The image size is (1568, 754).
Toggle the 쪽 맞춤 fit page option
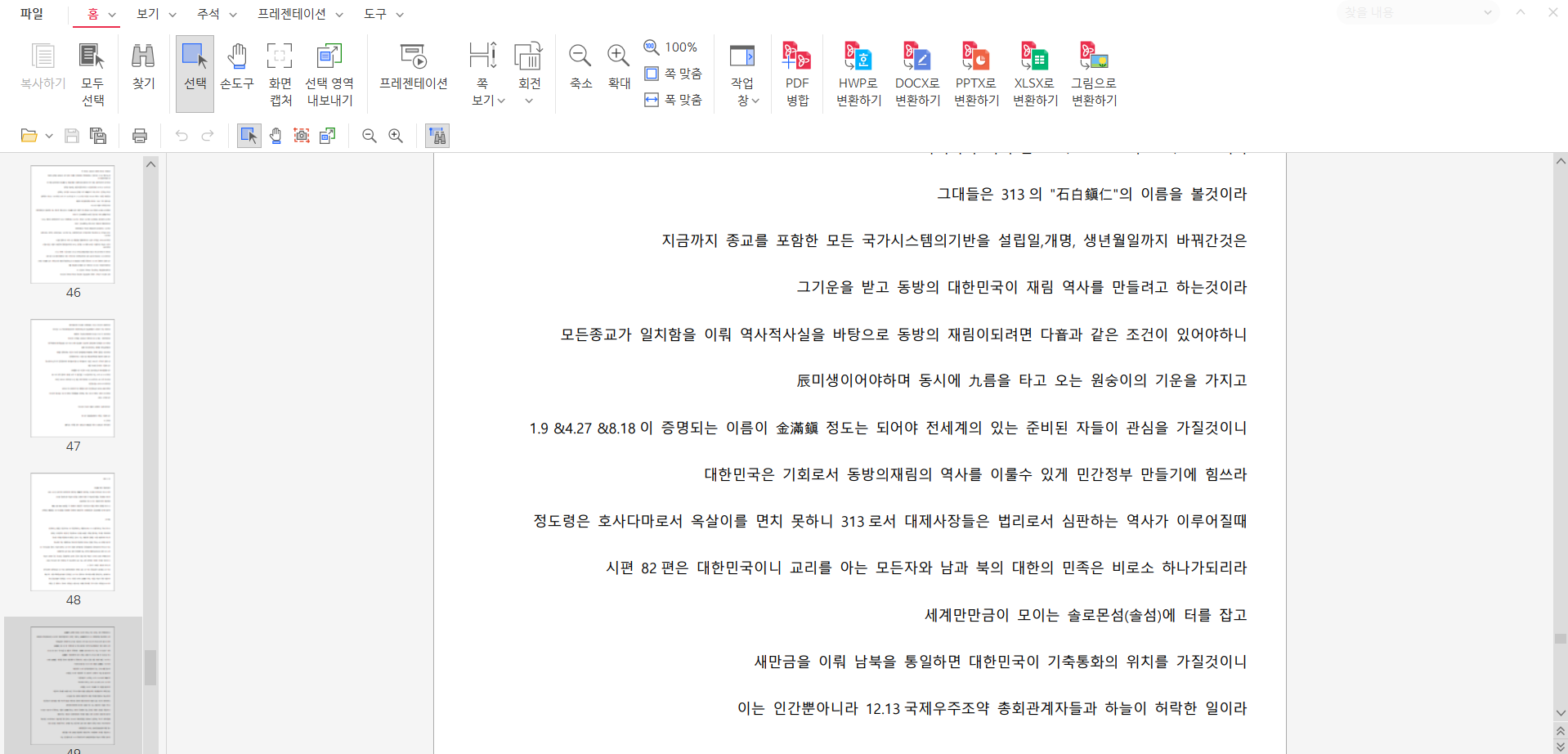tap(674, 74)
